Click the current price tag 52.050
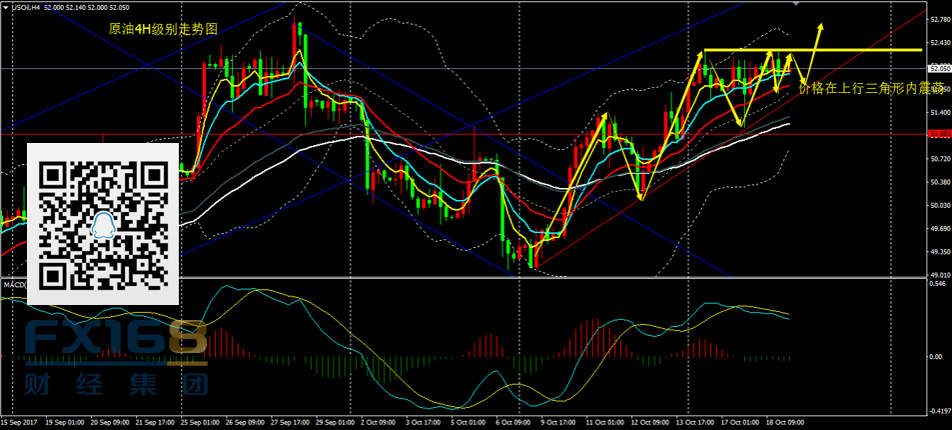 pos(939,68)
